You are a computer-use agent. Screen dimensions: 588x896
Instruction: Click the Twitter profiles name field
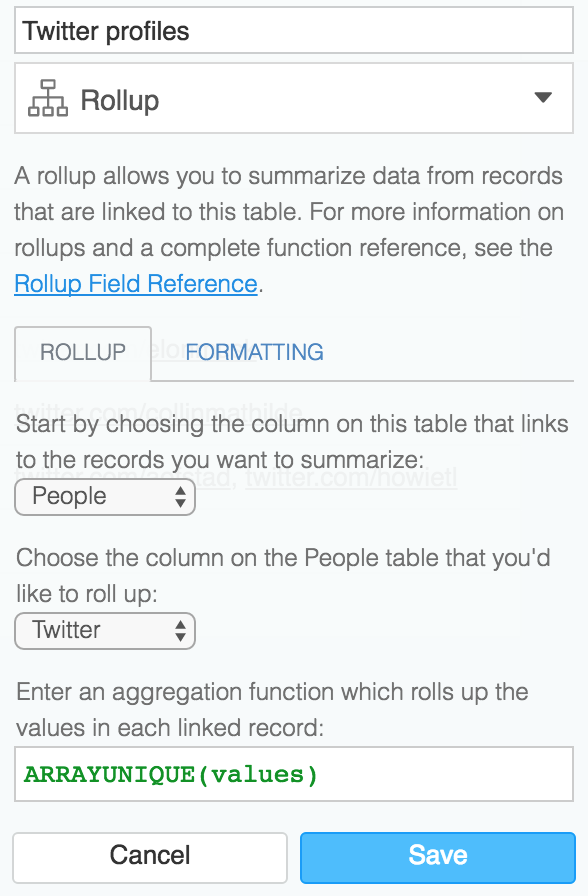coord(294,31)
